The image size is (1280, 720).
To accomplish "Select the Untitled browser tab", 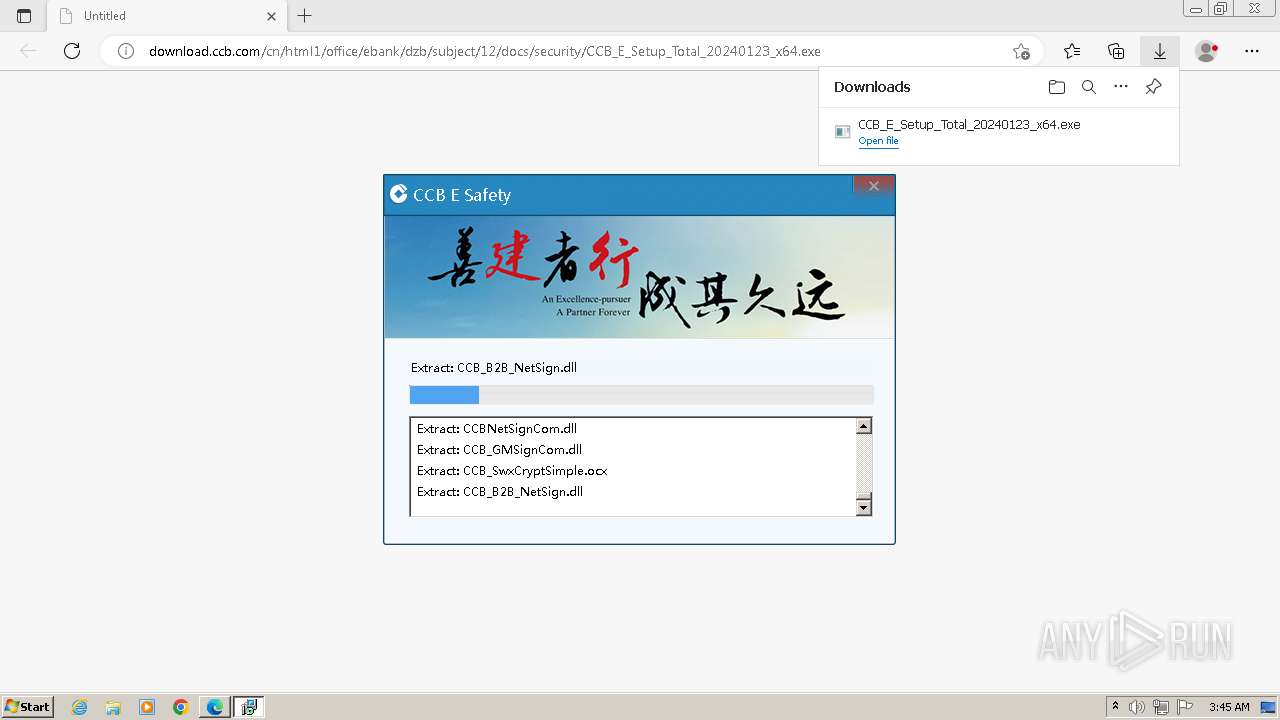I will point(168,16).
